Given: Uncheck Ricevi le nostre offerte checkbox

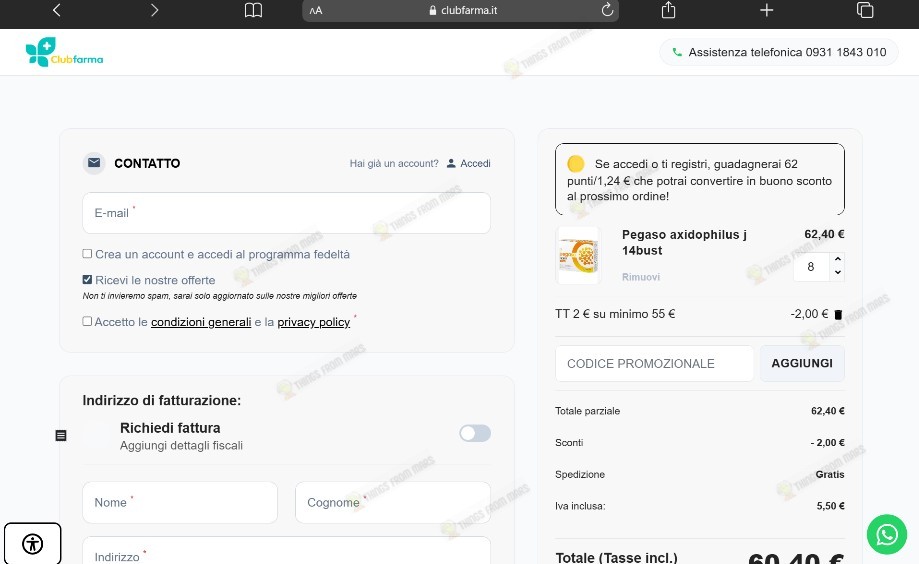Looking at the screenshot, I should pos(87,280).
